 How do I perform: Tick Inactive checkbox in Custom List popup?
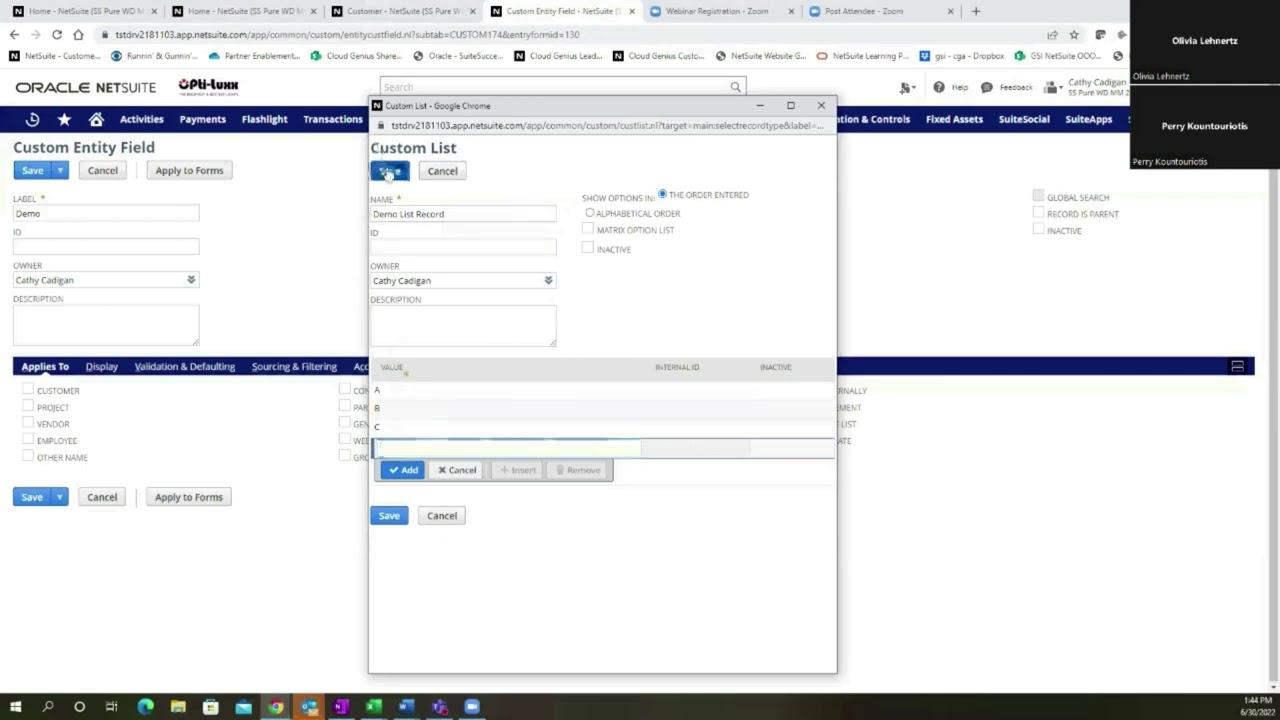click(x=588, y=248)
